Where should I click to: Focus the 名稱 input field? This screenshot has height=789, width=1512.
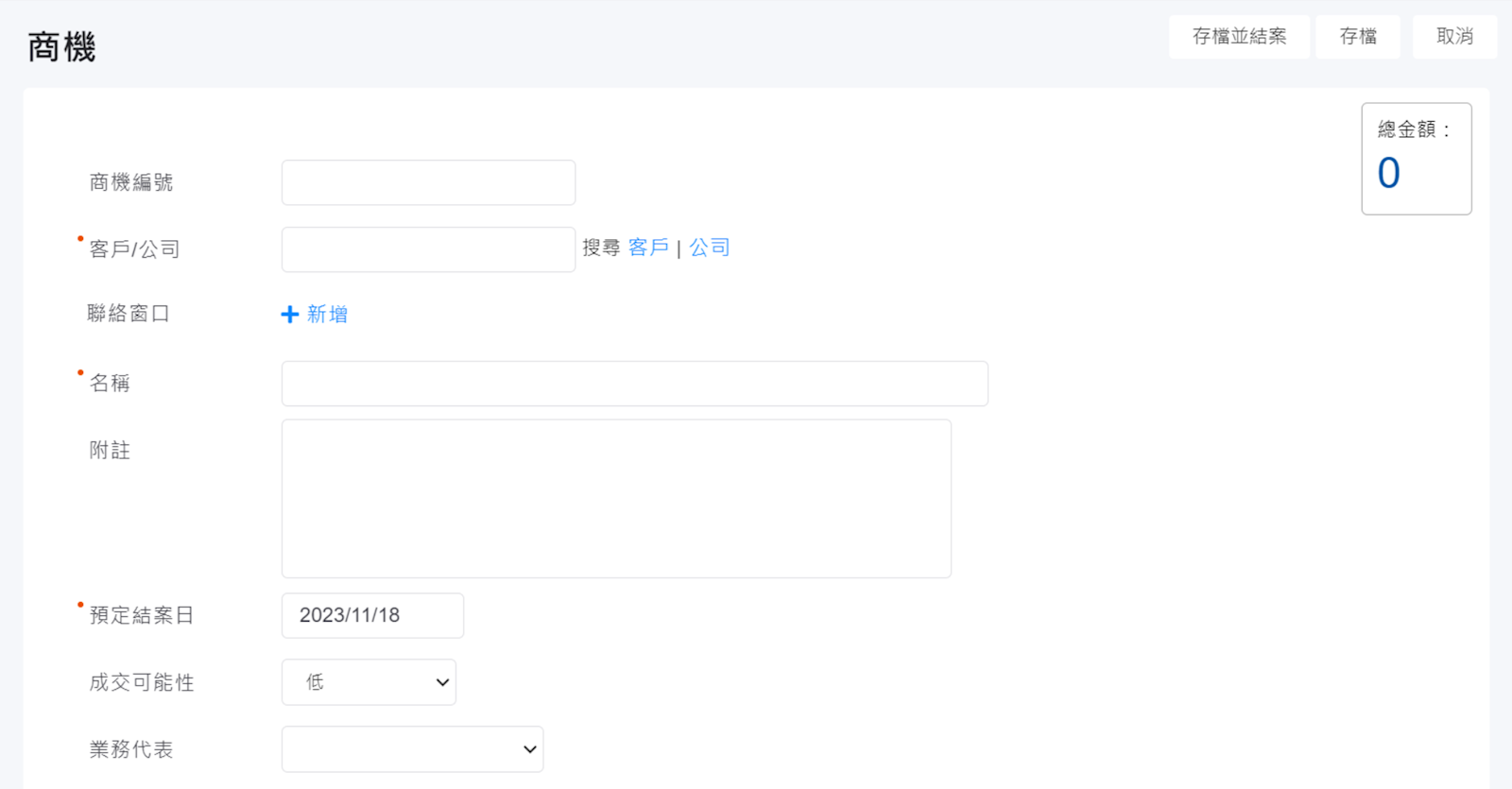pyautogui.click(x=634, y=384)
